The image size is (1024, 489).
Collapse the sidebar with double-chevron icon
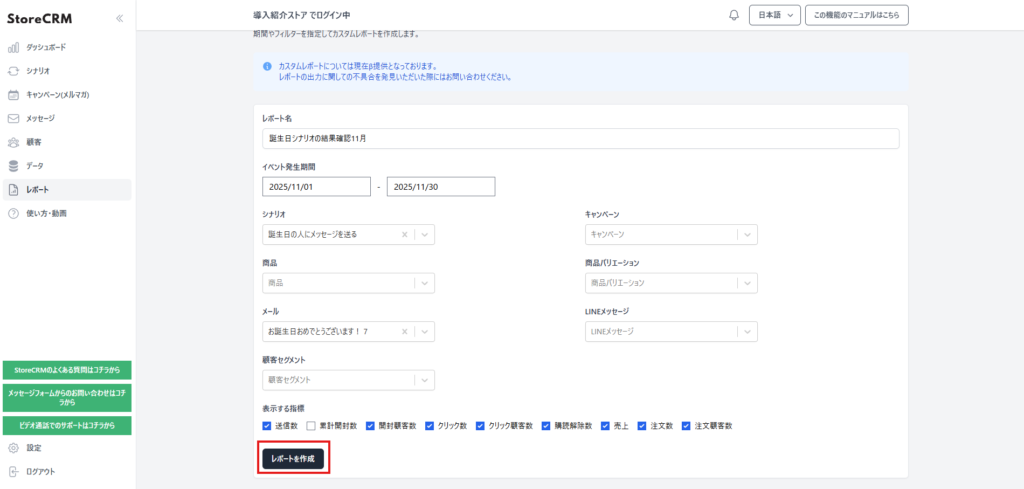pyautogui.click(x=120, y=18)
